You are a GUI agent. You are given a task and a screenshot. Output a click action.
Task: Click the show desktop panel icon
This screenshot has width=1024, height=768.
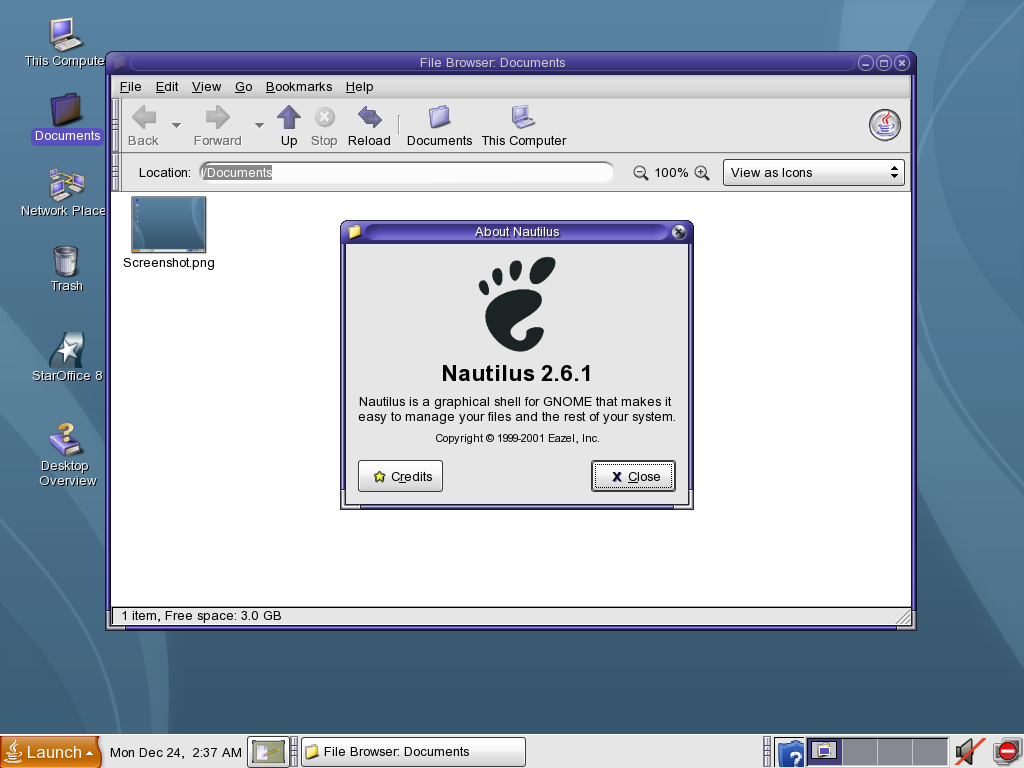[268, 752]
